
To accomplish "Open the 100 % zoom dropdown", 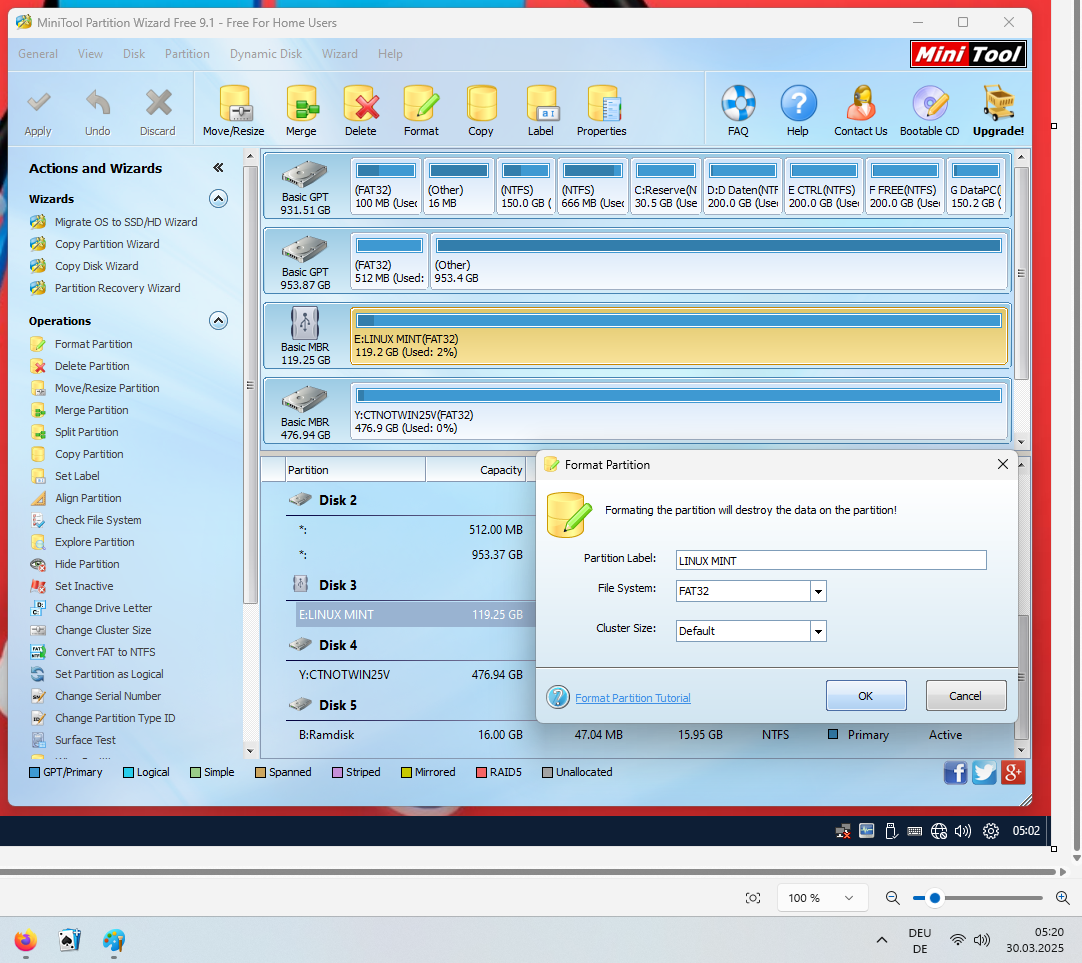I will click(821, 897).
